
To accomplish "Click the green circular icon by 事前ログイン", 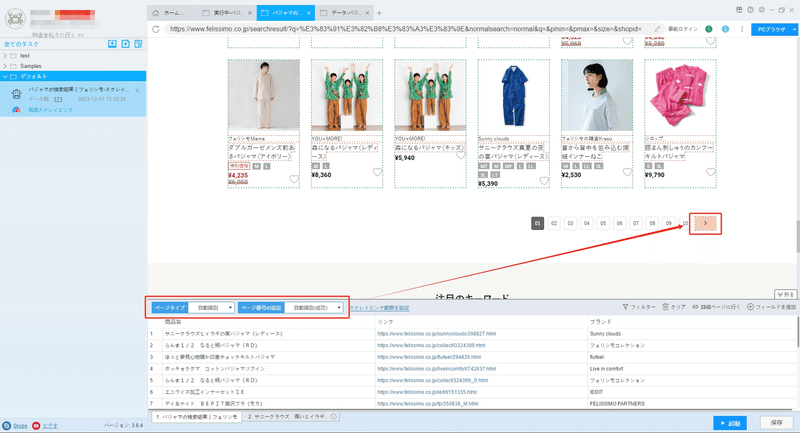I will pyautogui.click(x=709, y=29).
